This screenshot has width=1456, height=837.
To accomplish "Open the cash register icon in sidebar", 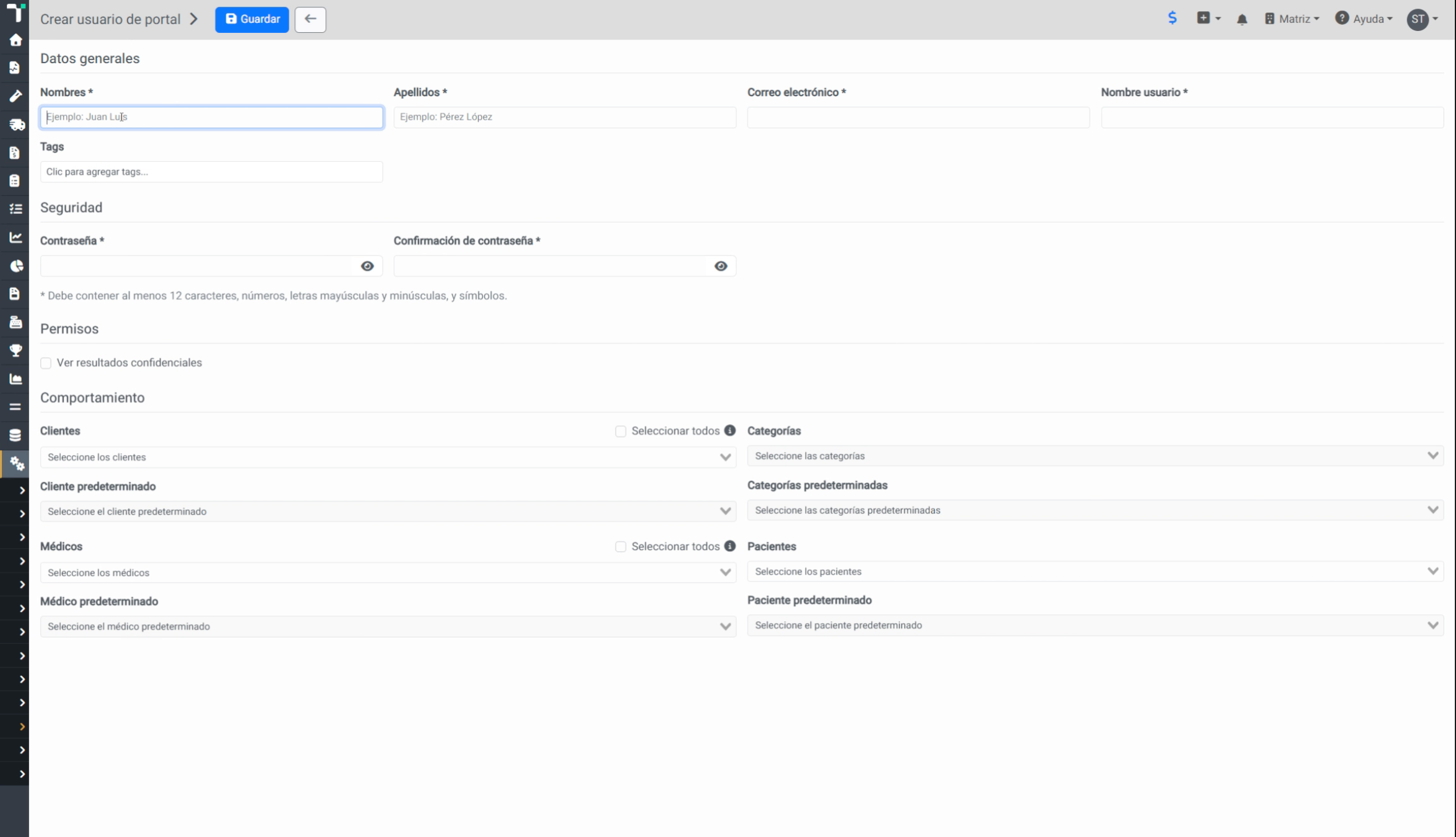I will point(15,322).
